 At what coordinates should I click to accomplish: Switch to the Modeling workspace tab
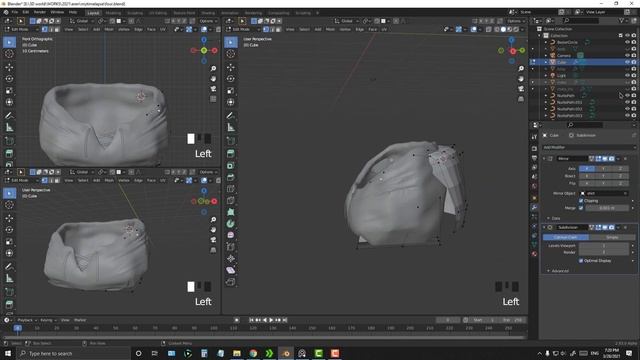(x=113, y=13)
